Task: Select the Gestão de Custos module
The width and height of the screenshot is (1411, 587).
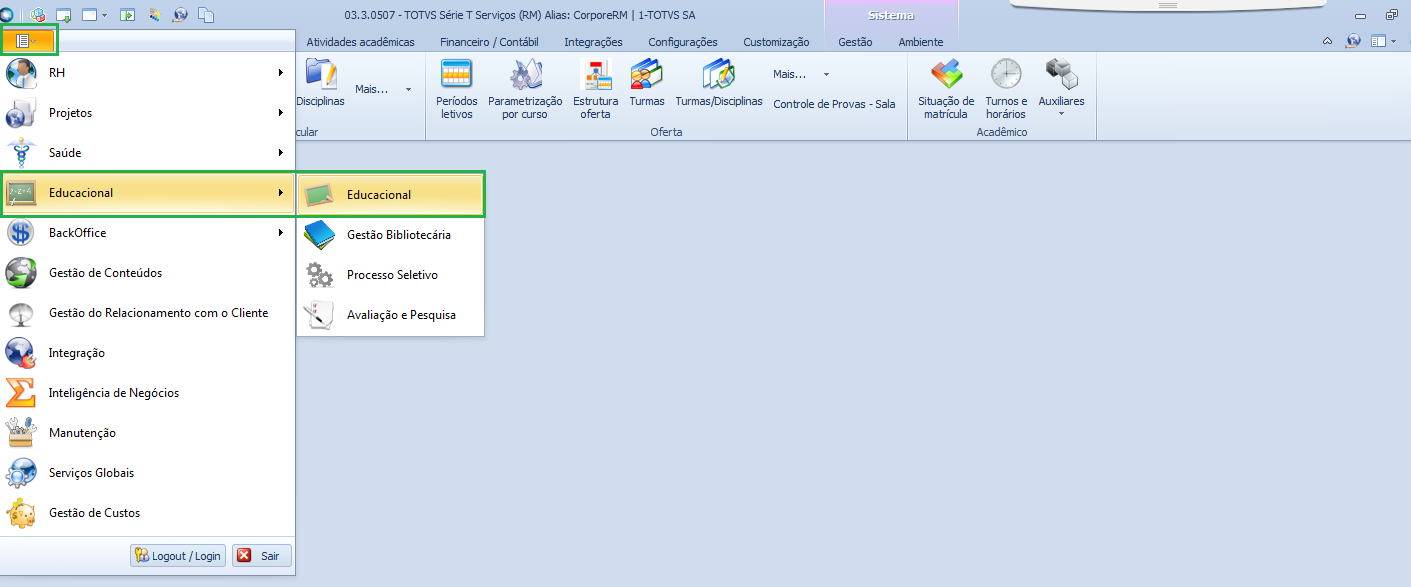Action: pyautogui.click(x=148, y=513)
